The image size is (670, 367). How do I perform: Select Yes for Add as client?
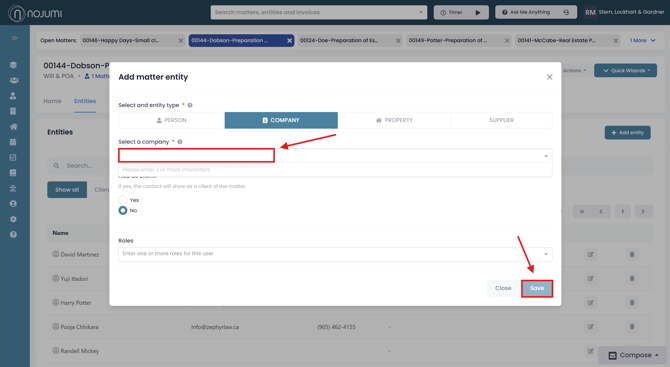click(123, 200)
